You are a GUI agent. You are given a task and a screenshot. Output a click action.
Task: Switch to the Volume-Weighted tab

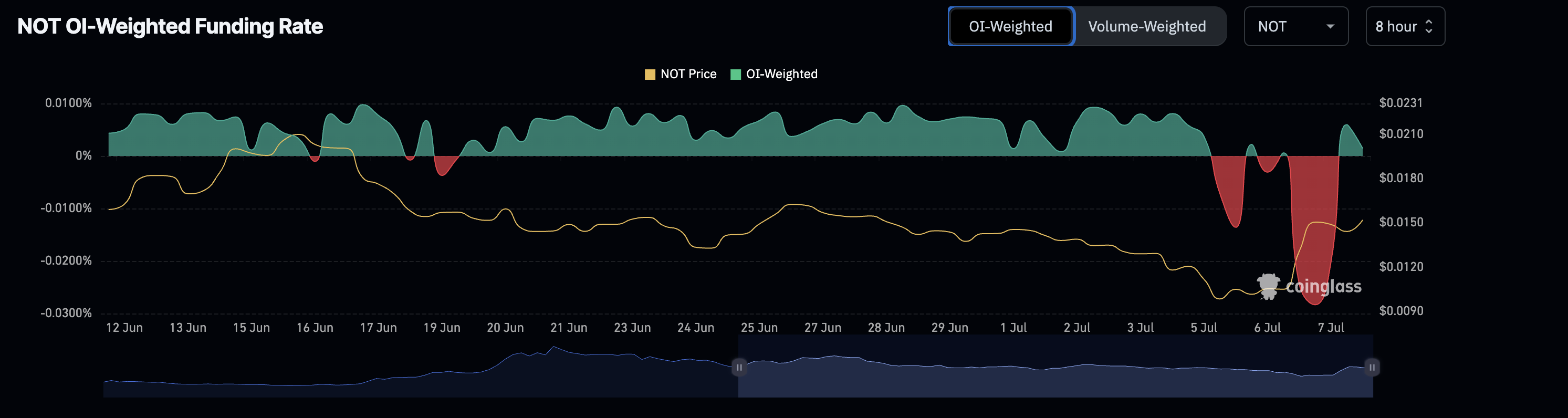coord(1147,26)
